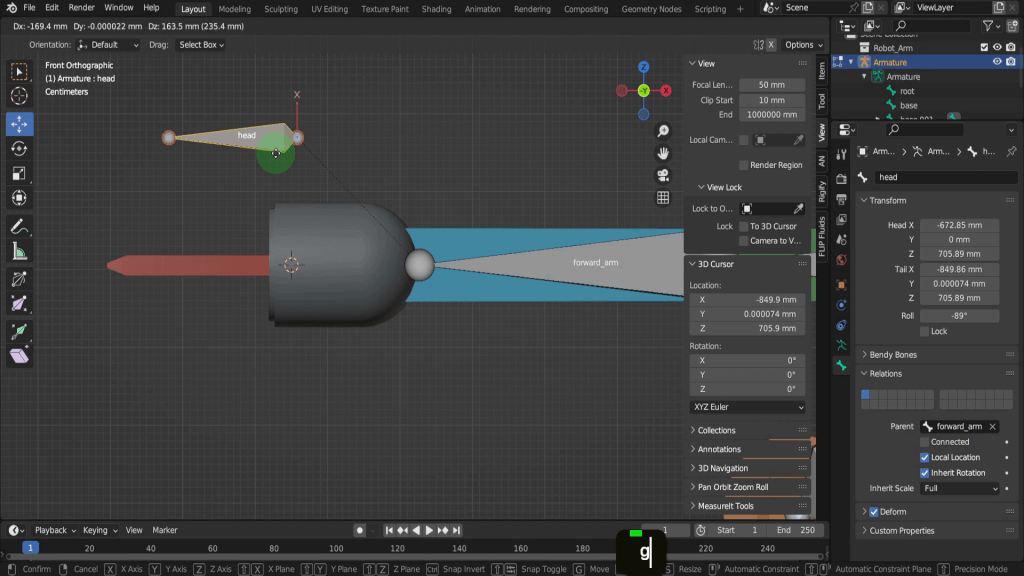Activate the 3D Cursor tool
Viewport: 1024px width, 576px height.
pos(19,96)
